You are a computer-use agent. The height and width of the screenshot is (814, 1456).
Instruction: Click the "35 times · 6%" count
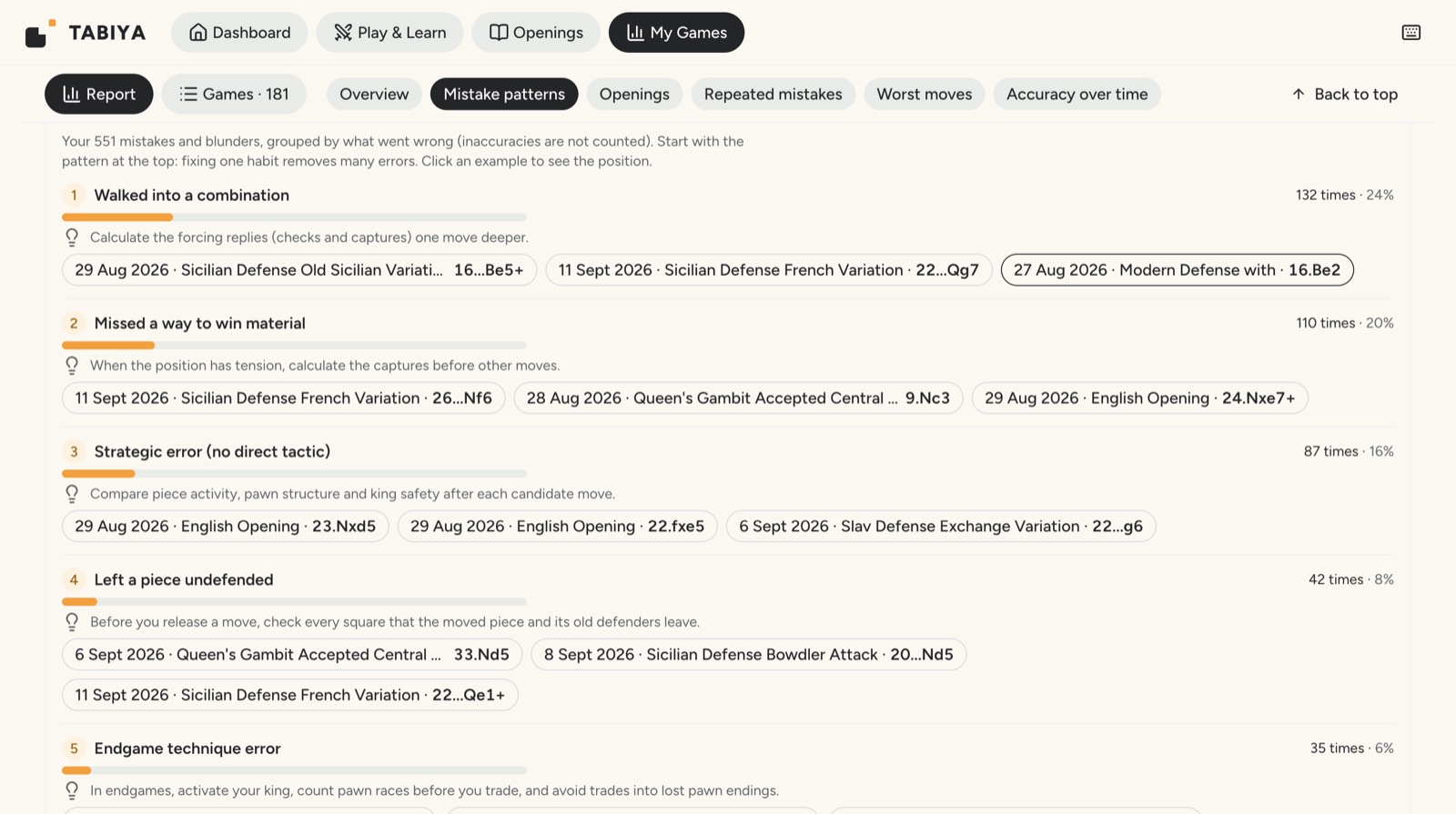pyautogui.click(x=1351, y=749)
